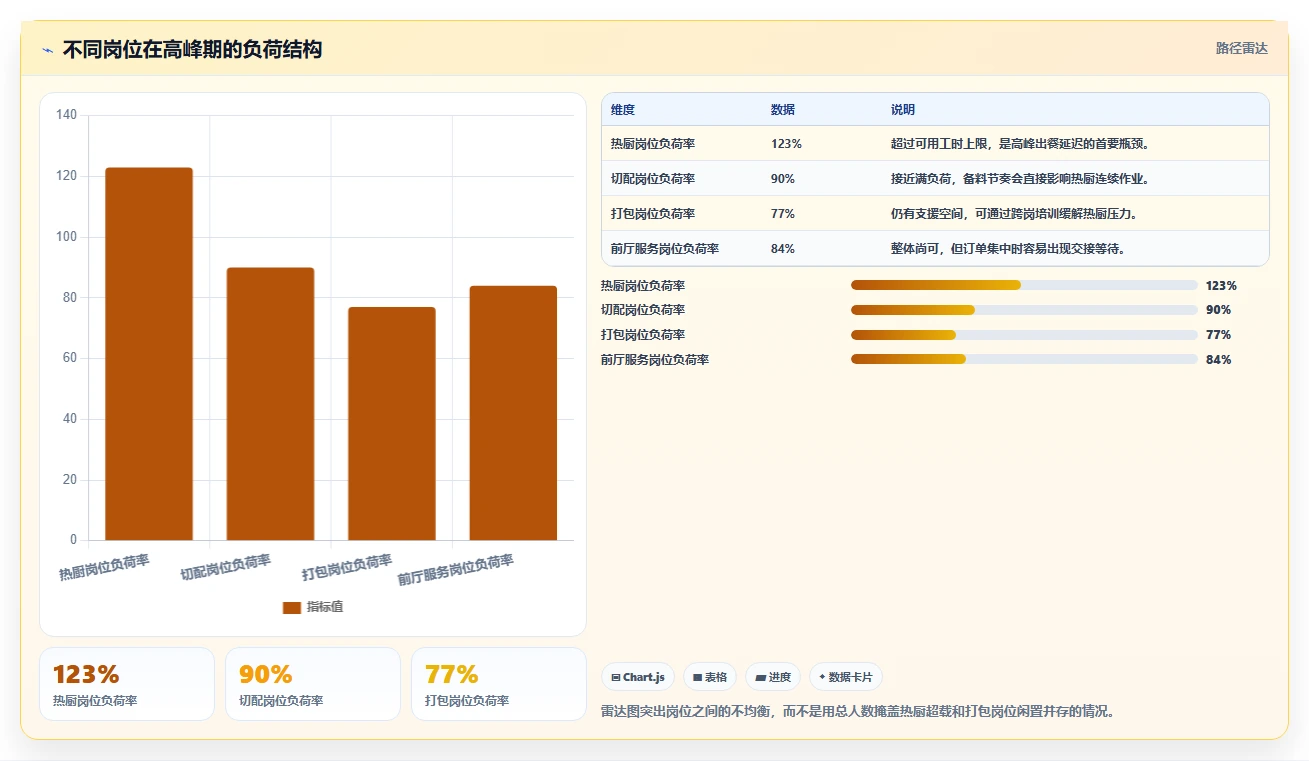Click the 切配岗位负荷率 bar in chart
The image size is (1309, 761).
pyautogui.click(x=270, y=404)
